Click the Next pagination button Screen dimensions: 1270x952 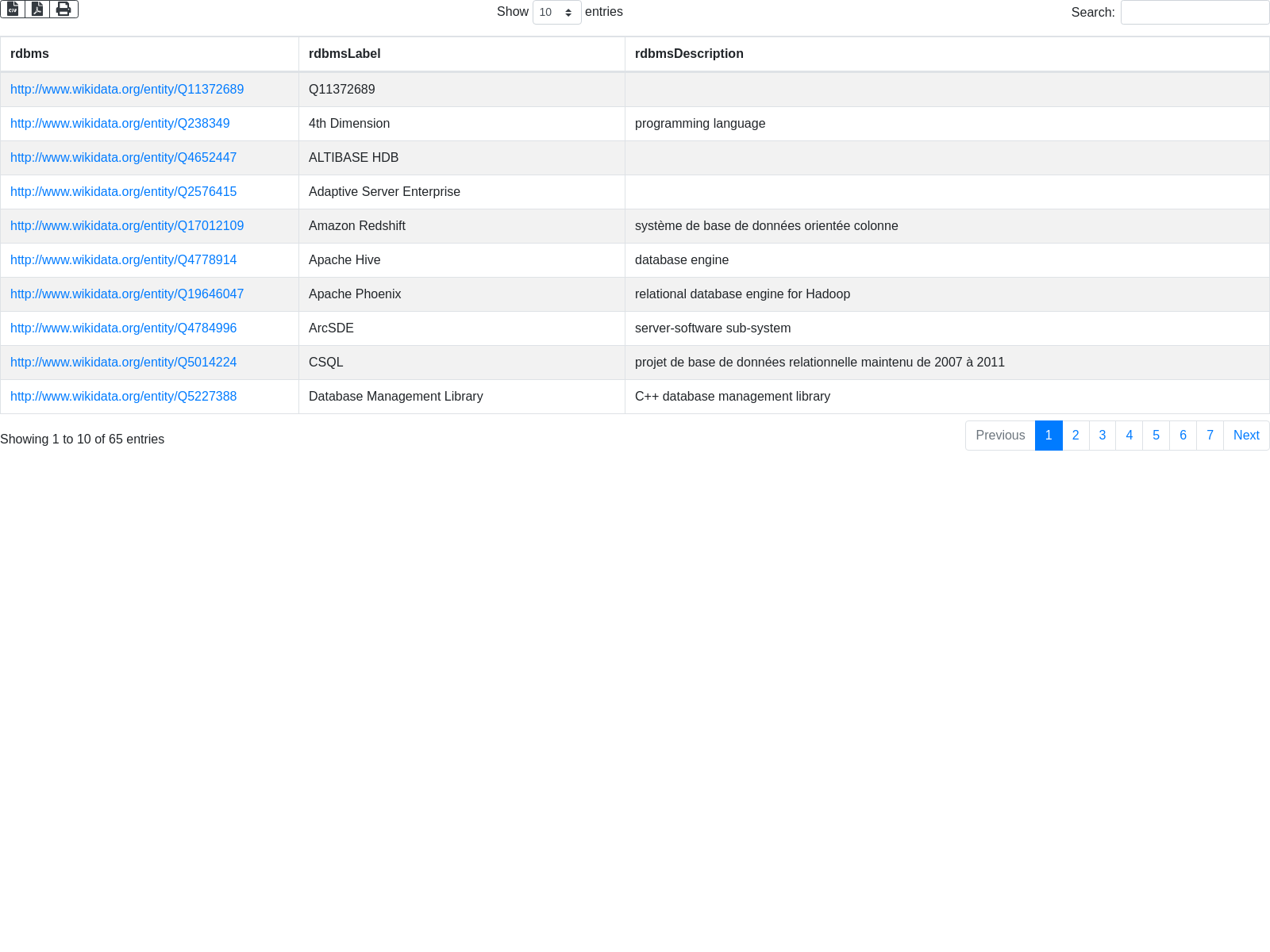click(1246, 436)
